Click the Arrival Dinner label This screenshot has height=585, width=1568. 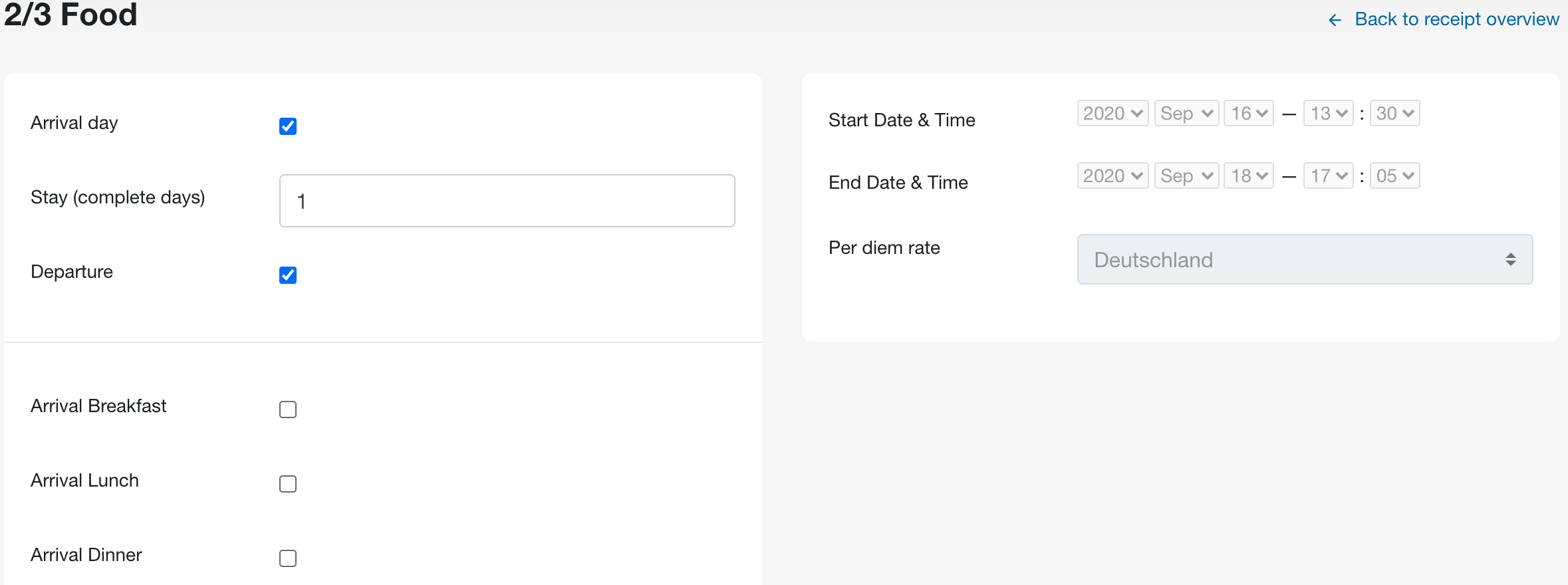(86, 555)
